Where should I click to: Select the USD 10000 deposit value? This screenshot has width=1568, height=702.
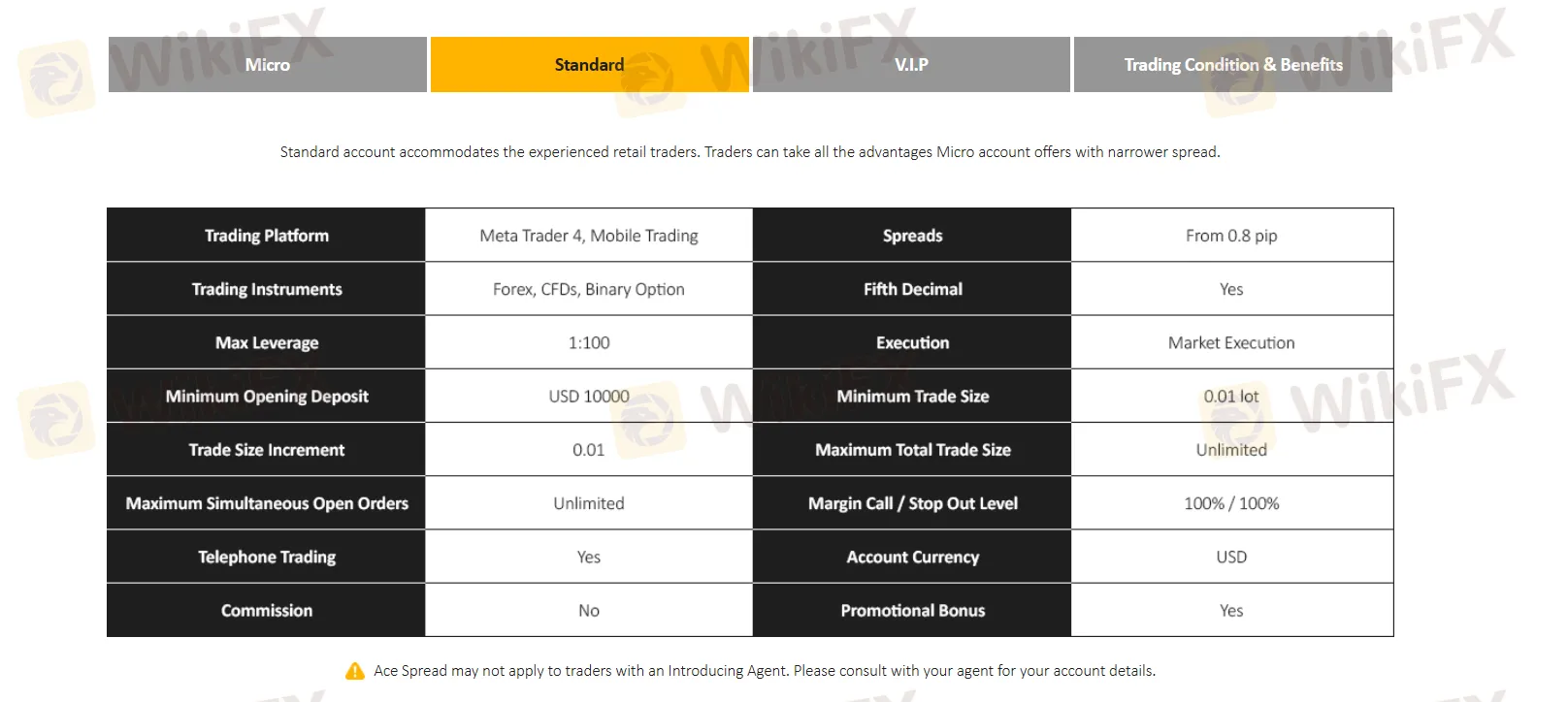589,396
